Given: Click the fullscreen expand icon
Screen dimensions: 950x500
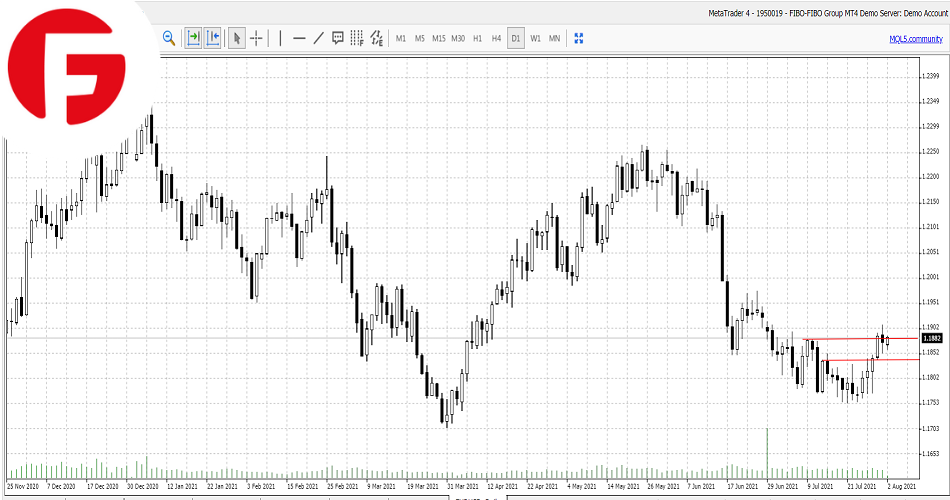Looking at the screenshot, I should (x=578, y=38).
